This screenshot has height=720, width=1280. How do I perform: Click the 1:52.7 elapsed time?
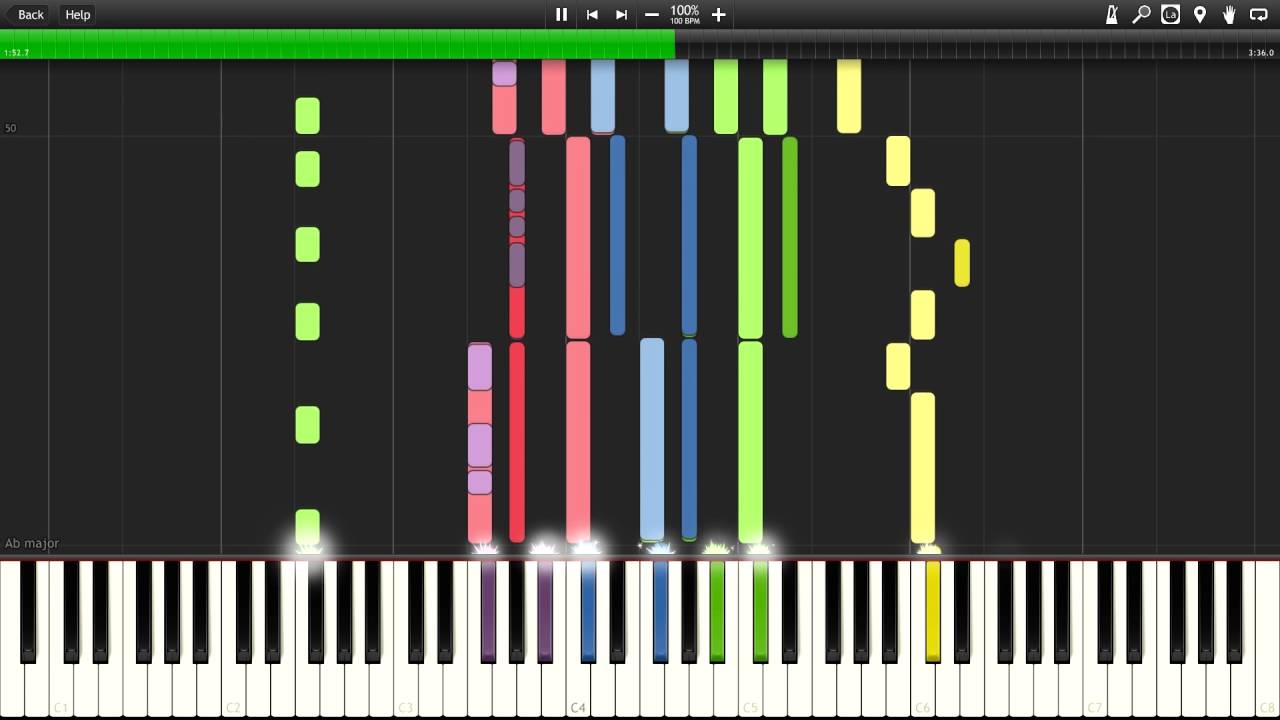click(17, 53)
